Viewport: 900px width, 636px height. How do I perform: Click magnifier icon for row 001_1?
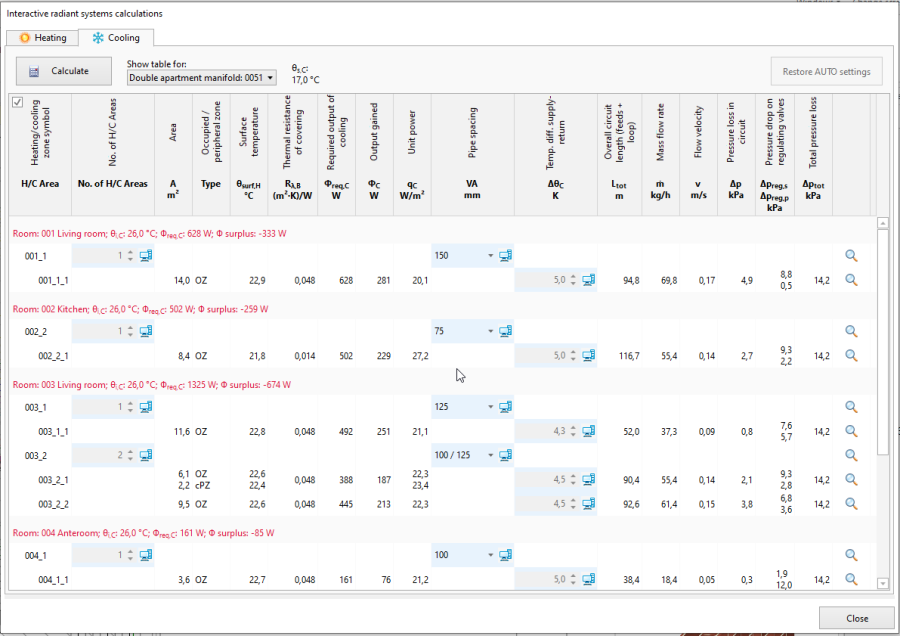pyautogui.click(x=852, y=256)
